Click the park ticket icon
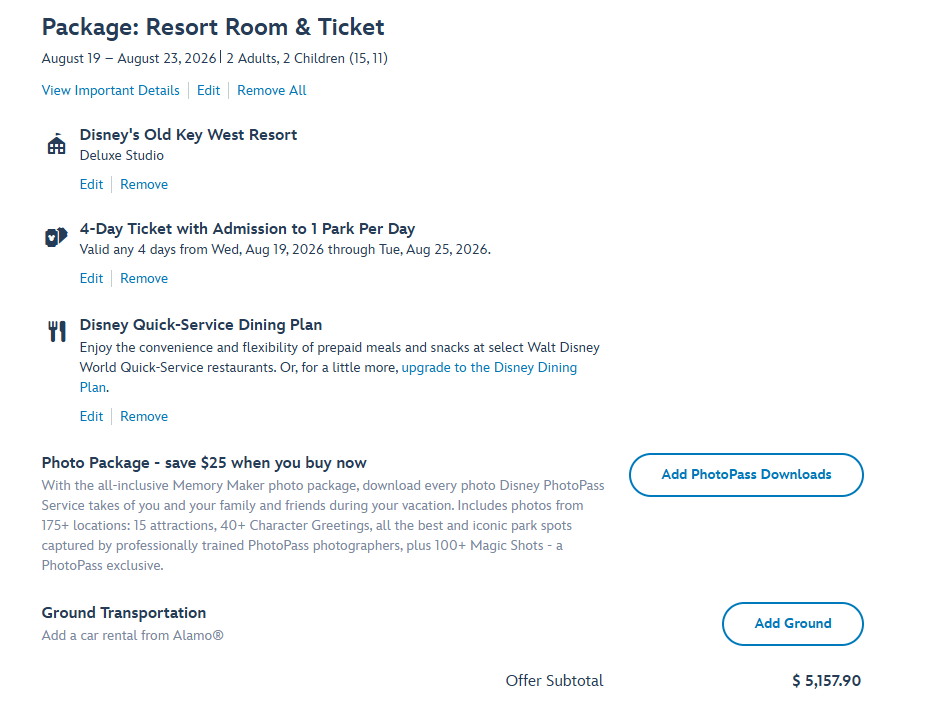 [55, 236]
